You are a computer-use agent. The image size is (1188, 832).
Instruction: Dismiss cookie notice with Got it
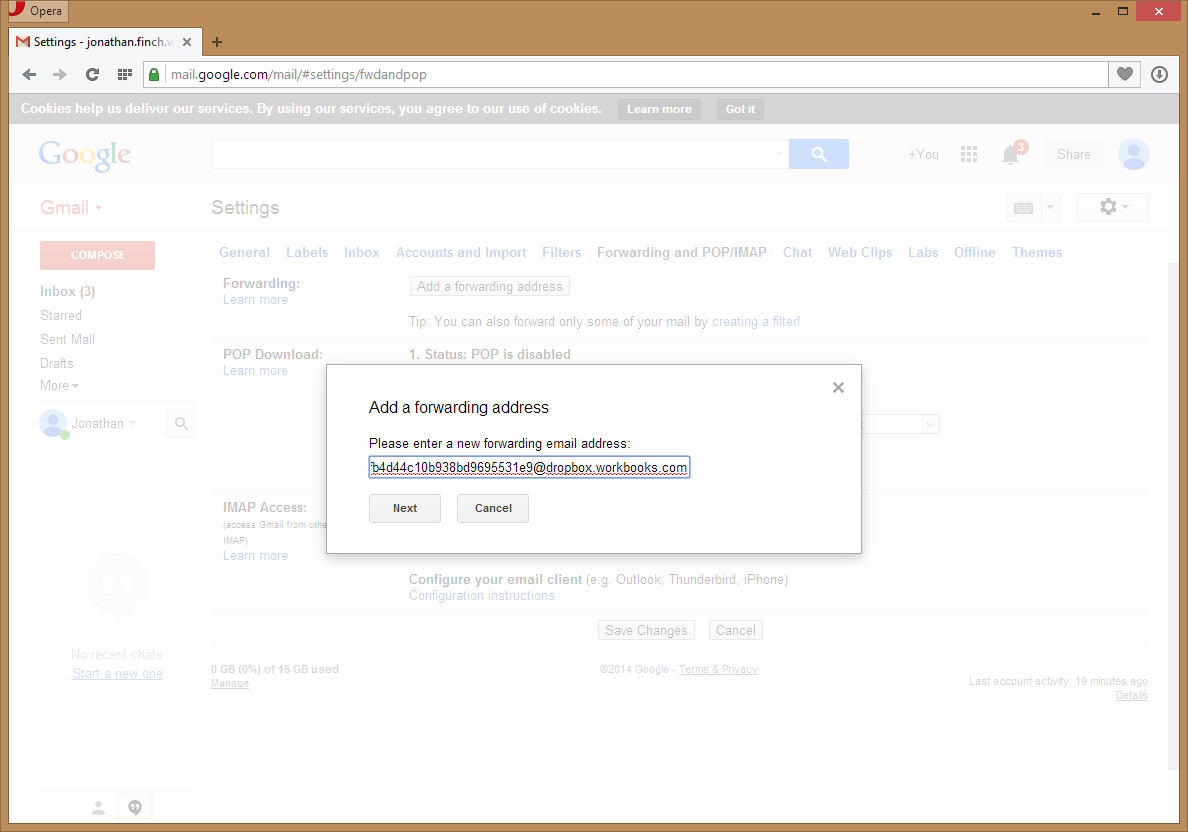pyautogui.click(x=740, y=109)
